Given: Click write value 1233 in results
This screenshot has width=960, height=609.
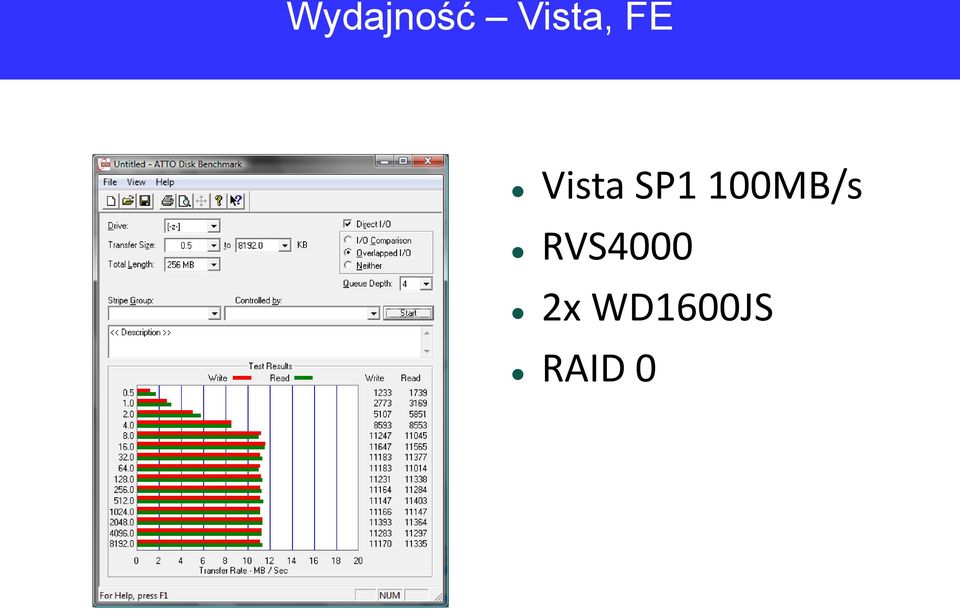Looking at the screenshot, I should click(383, 393).
